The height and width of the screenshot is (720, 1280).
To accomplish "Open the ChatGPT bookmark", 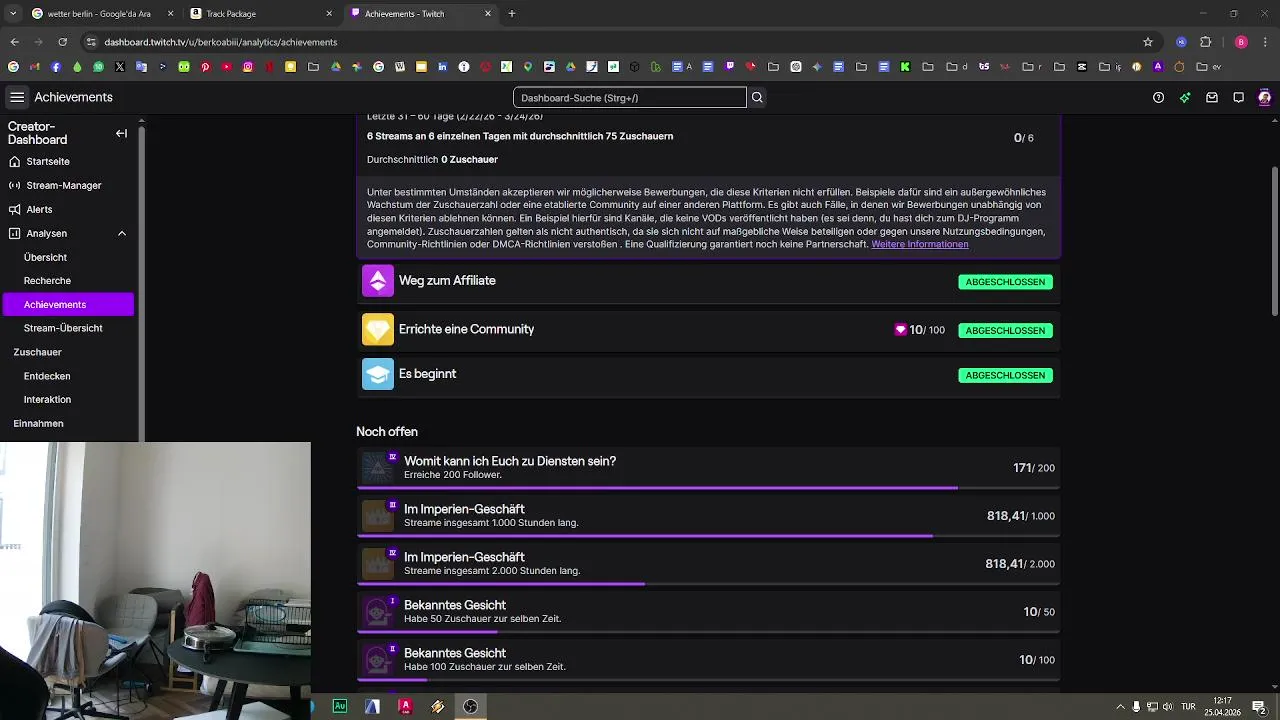I will point(796,67).
